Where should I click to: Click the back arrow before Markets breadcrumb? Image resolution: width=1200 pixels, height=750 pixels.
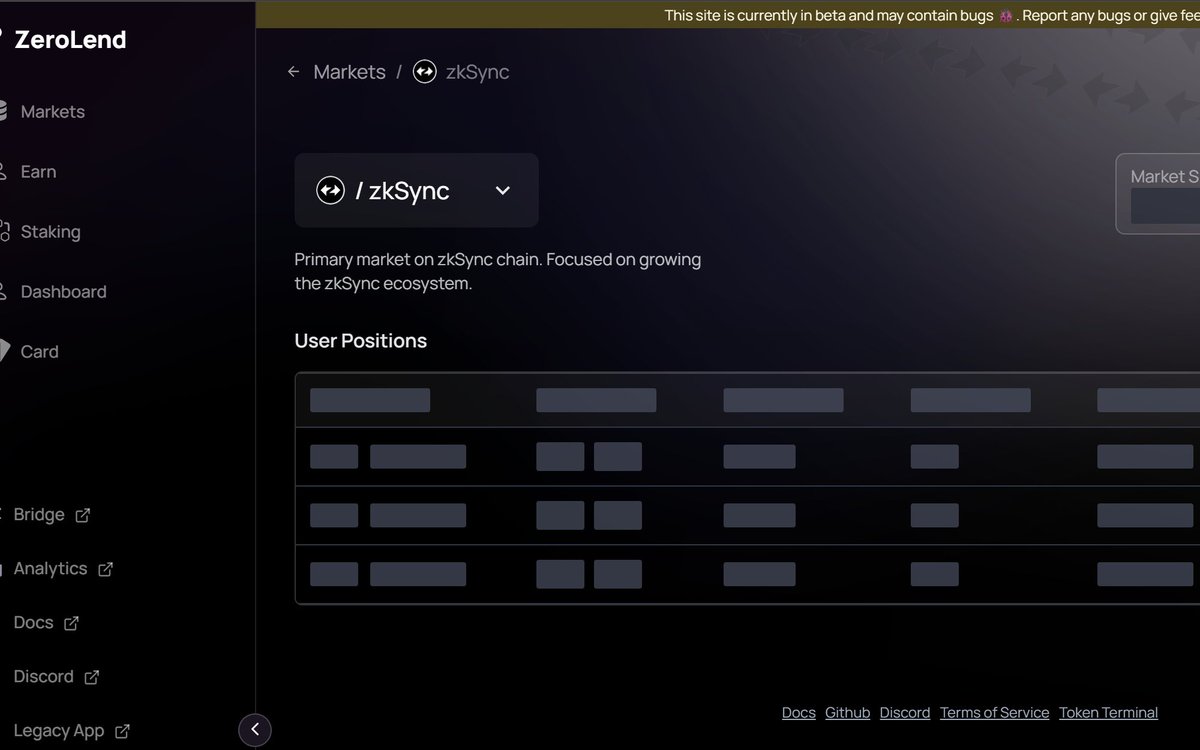(x=293, y=72)
